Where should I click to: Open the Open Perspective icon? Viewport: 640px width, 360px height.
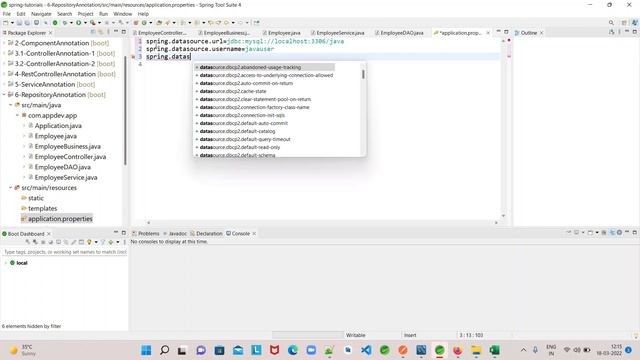click(624, 23)
